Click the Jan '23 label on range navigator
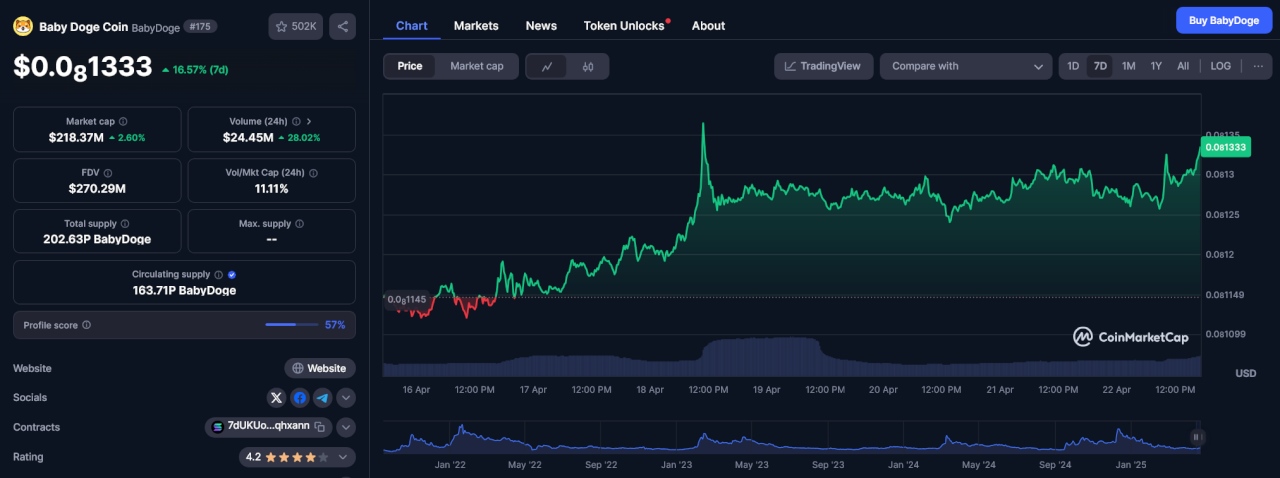 [x=677, y=465]
